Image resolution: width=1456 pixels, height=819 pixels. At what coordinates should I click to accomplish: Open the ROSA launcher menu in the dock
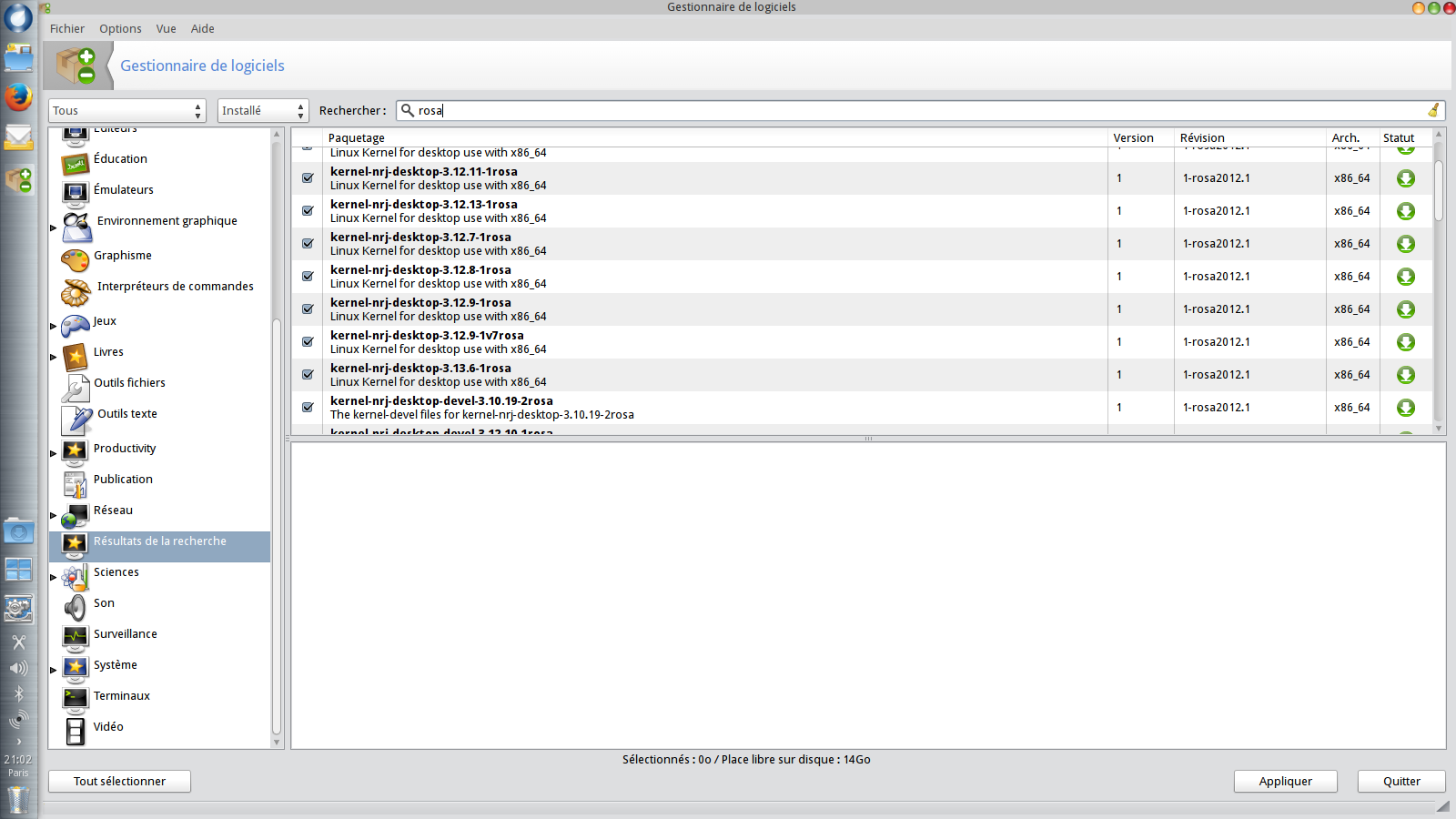tap(18, 17)
